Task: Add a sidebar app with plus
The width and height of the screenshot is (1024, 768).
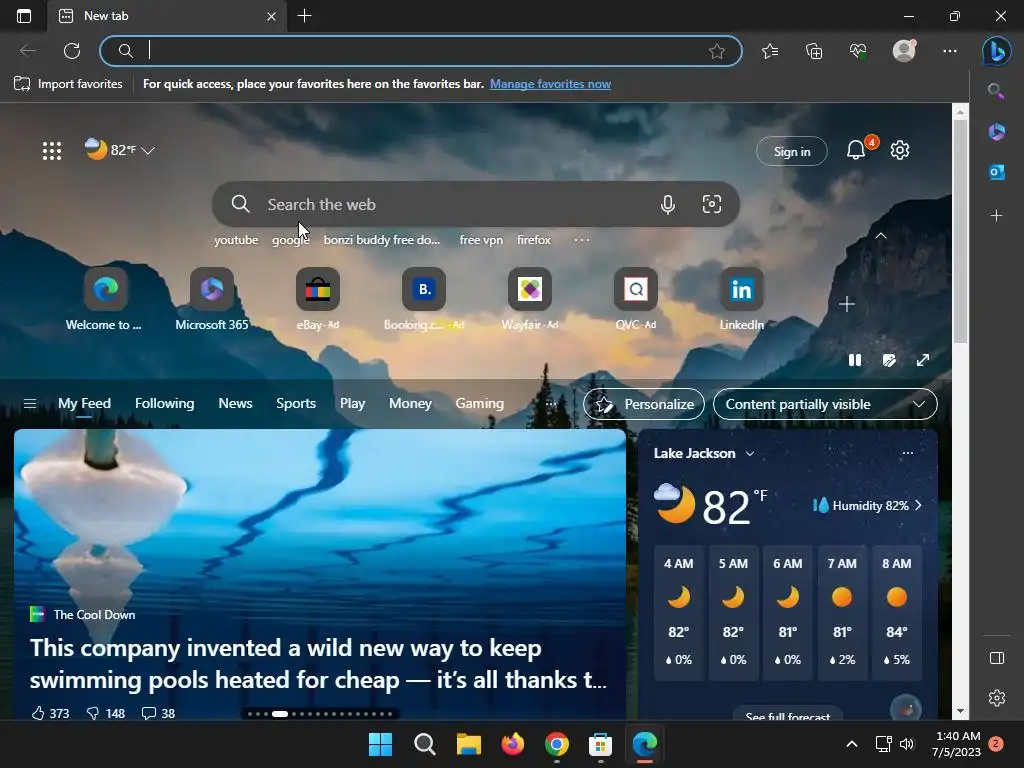Action: (996, 215)
